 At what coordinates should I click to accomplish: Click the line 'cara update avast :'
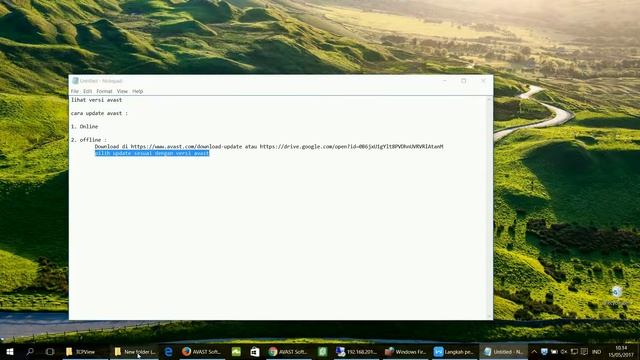pyautogui.click(x=99, y=113)
